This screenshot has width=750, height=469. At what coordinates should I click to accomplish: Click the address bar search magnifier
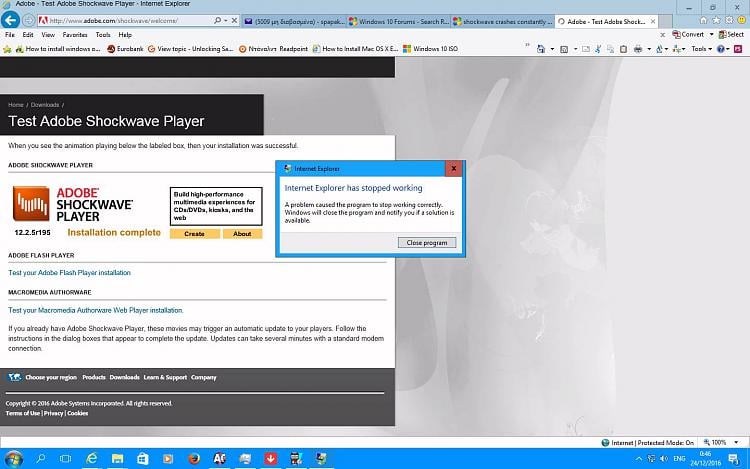tap(218, 21)
